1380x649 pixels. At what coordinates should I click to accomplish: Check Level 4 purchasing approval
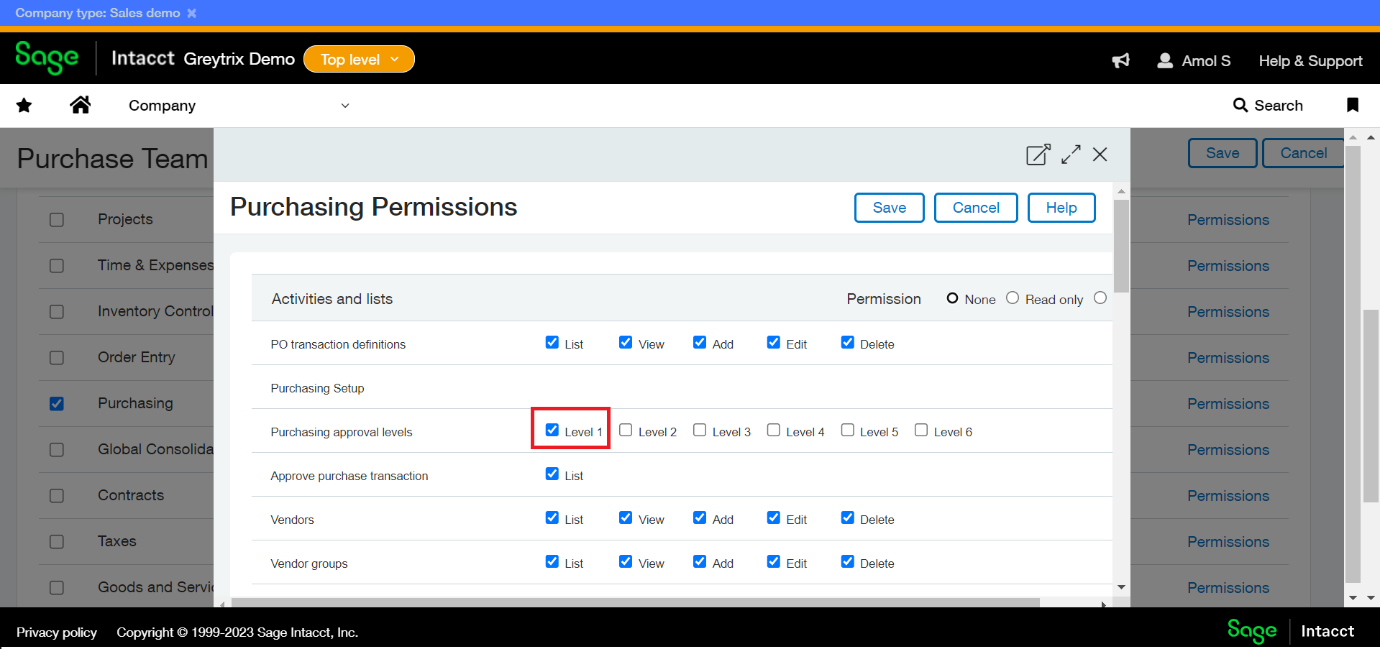[773, 430]
